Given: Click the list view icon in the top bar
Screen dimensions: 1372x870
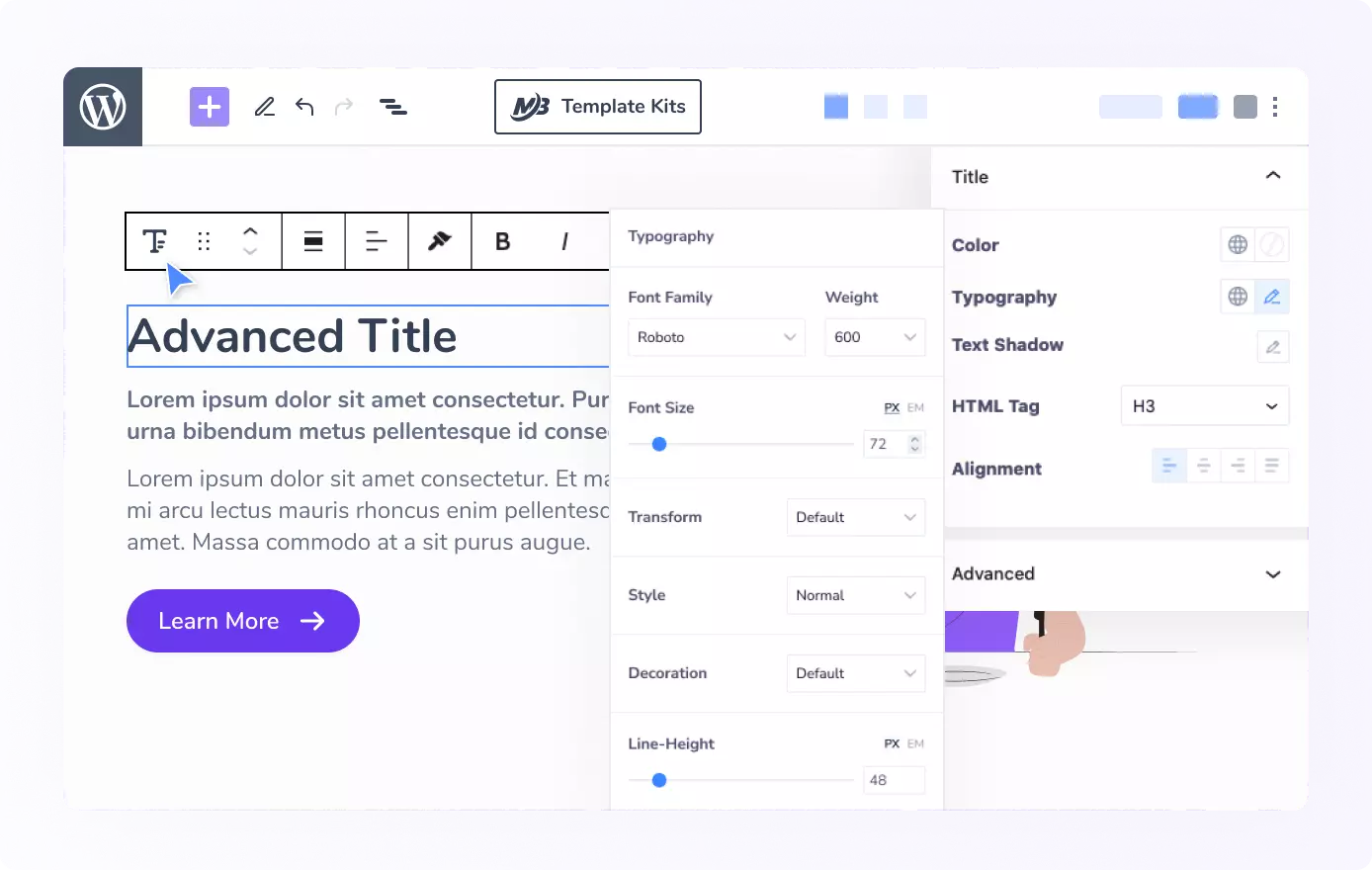Looking at the screenshot, I should 393,106.
